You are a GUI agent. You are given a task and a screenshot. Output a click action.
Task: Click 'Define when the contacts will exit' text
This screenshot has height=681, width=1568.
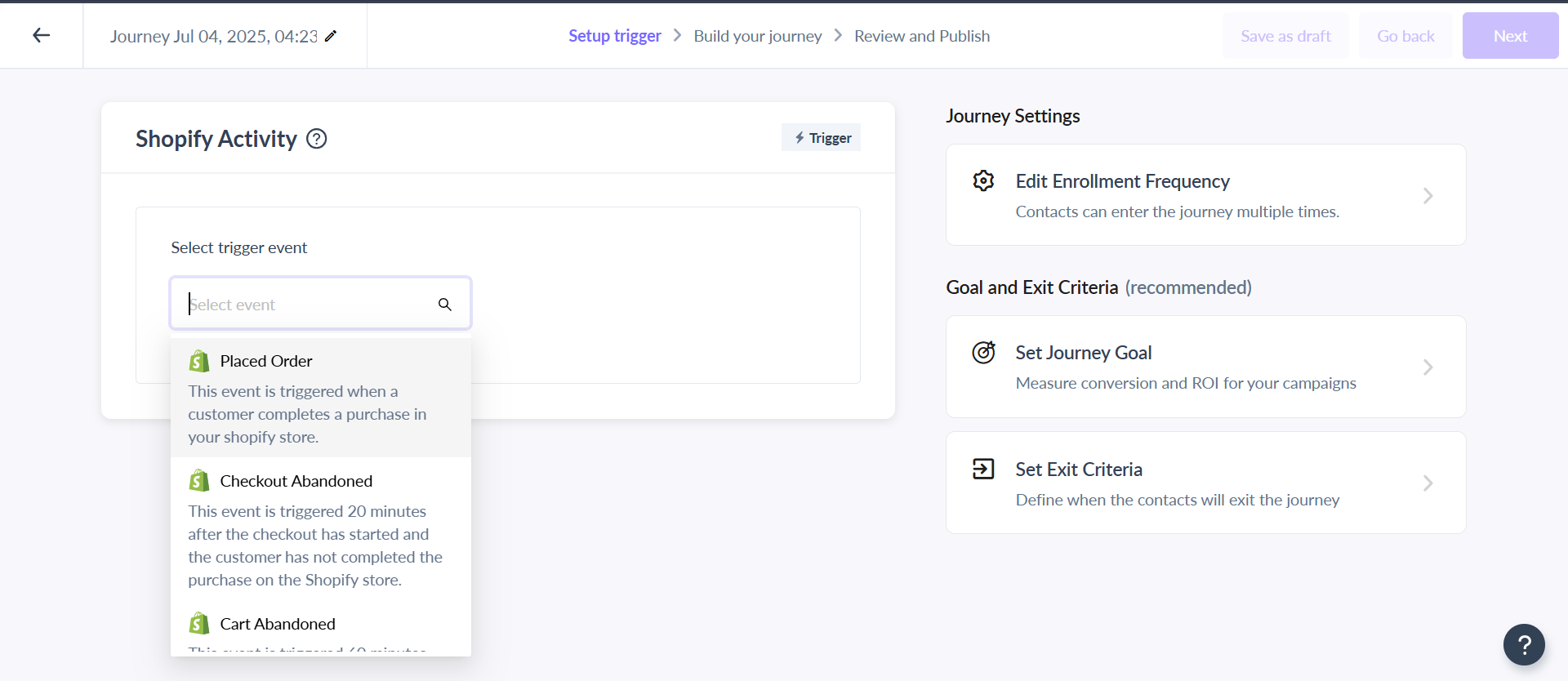1178,500
